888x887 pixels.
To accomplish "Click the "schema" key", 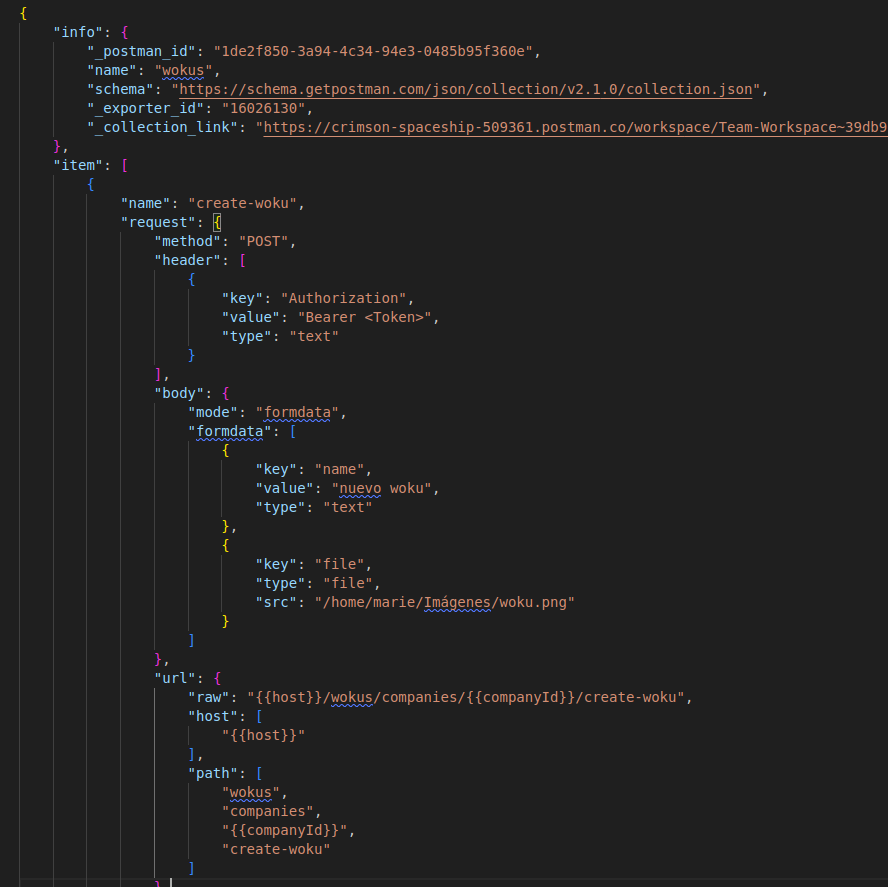I will pyautogui.click(x=120, y=89).
